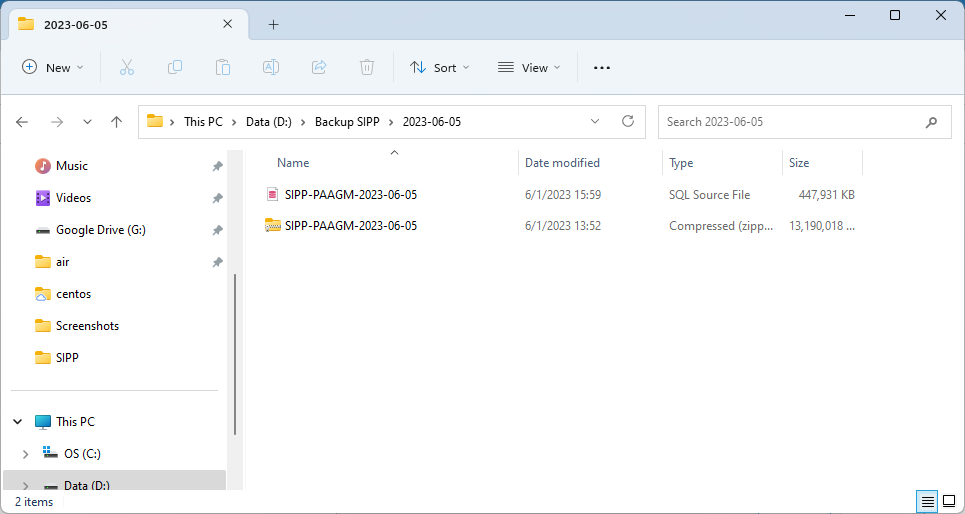
Task: Add a new tab with plus
Action: pos(274,25)
